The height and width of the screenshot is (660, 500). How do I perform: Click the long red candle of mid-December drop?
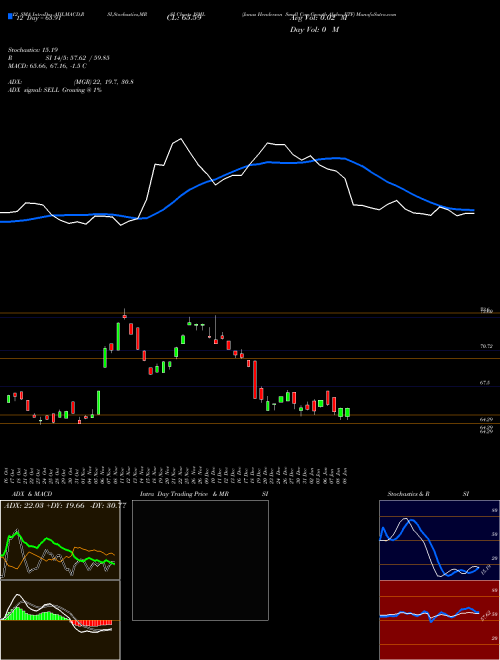pyautogui.click(x=255, y=379)
